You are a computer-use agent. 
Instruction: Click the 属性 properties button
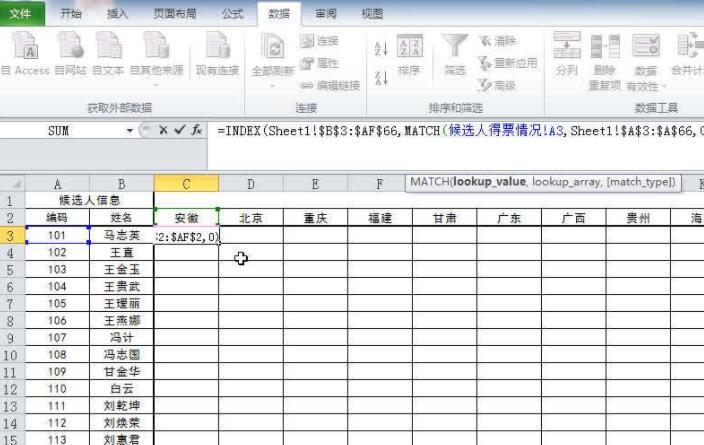(319, 63)
